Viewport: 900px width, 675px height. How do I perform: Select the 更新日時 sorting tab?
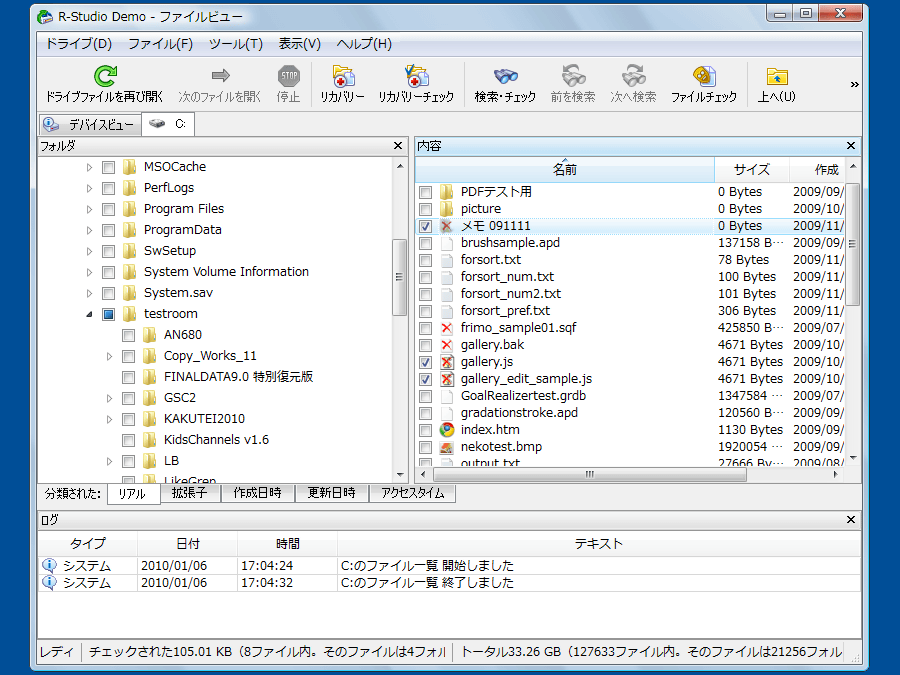[x=331, y=493]
